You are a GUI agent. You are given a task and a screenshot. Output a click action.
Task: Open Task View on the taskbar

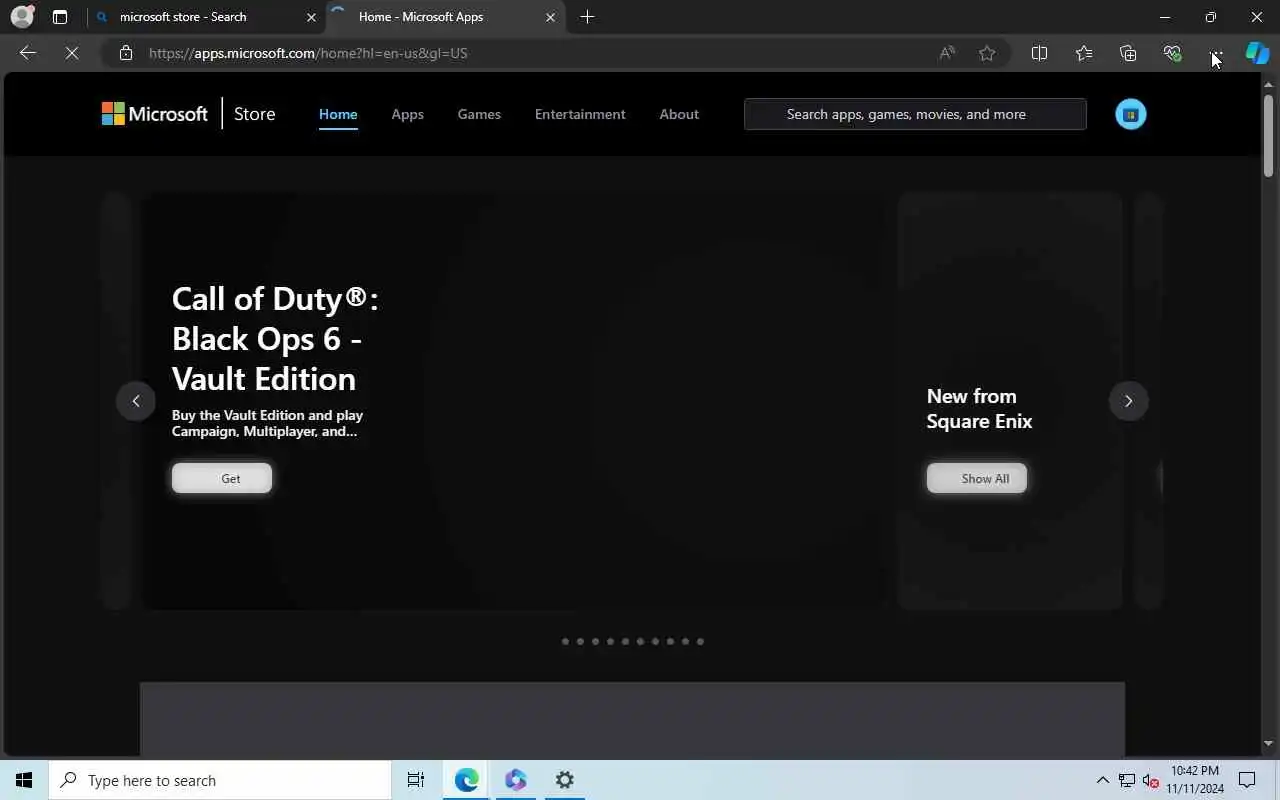pyautogui.click(x=416, y=780)
